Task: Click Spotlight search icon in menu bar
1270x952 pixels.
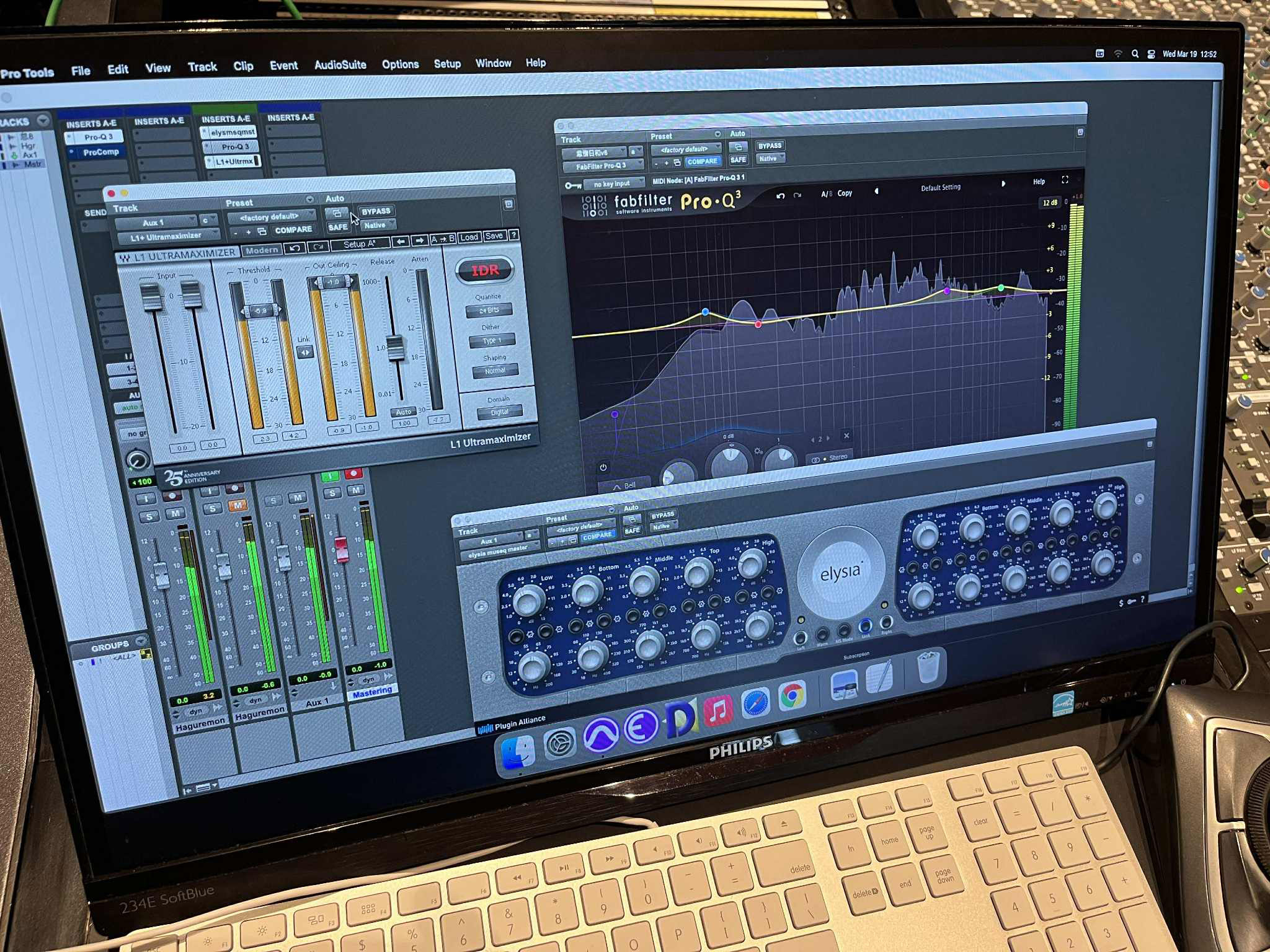Action: pyautogui.click(x=1135, y=54)
